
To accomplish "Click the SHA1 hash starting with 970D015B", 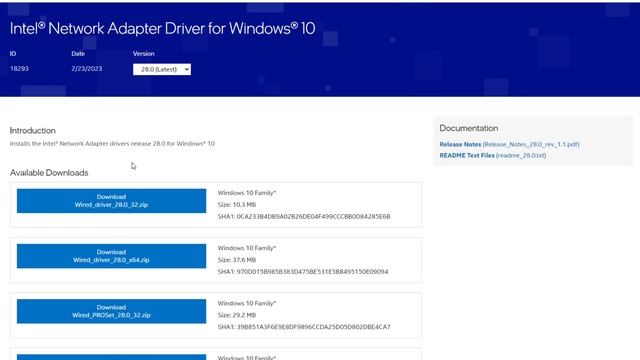I will (303, 271).
